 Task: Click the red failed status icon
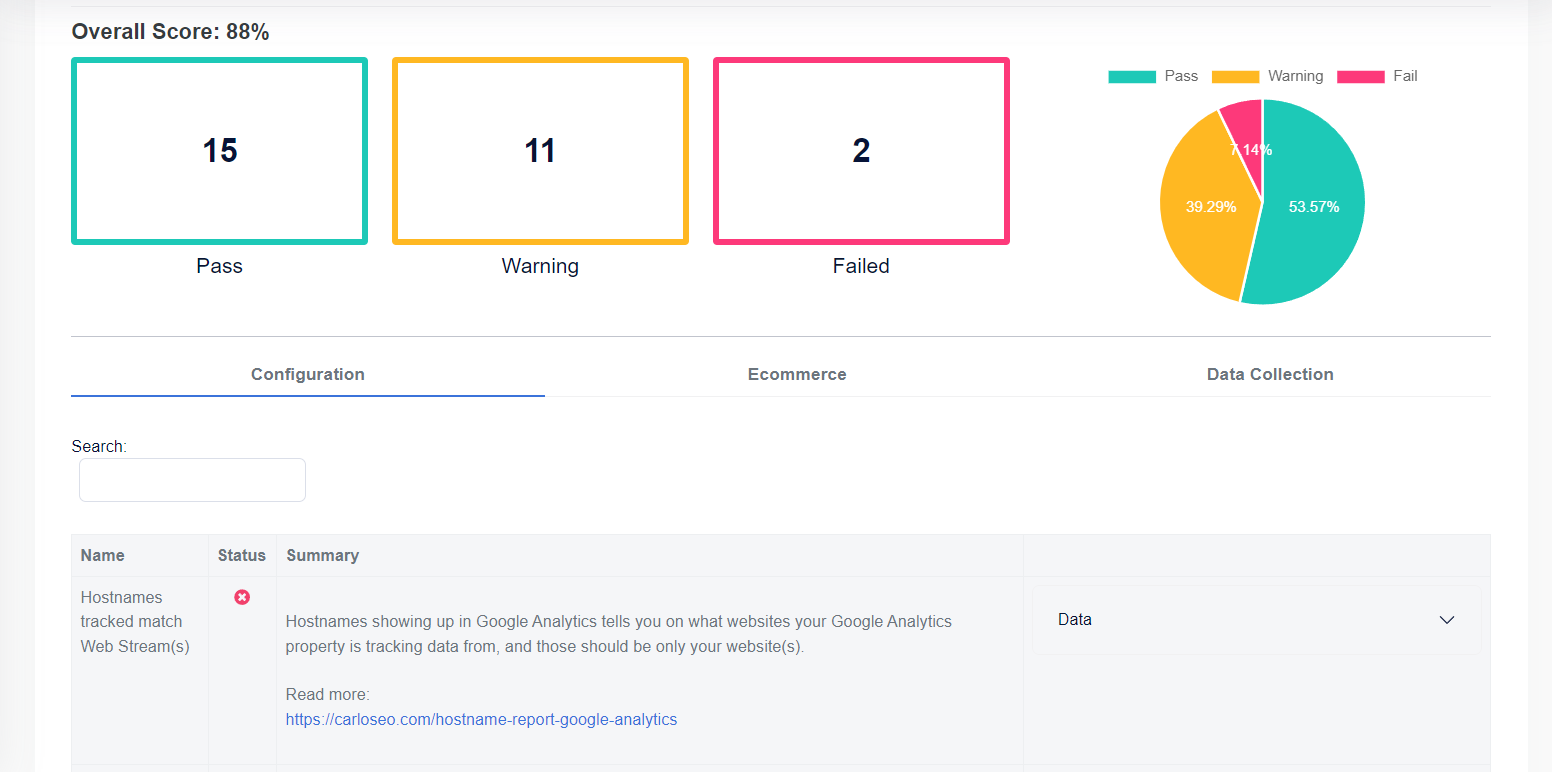click(242, 597)
